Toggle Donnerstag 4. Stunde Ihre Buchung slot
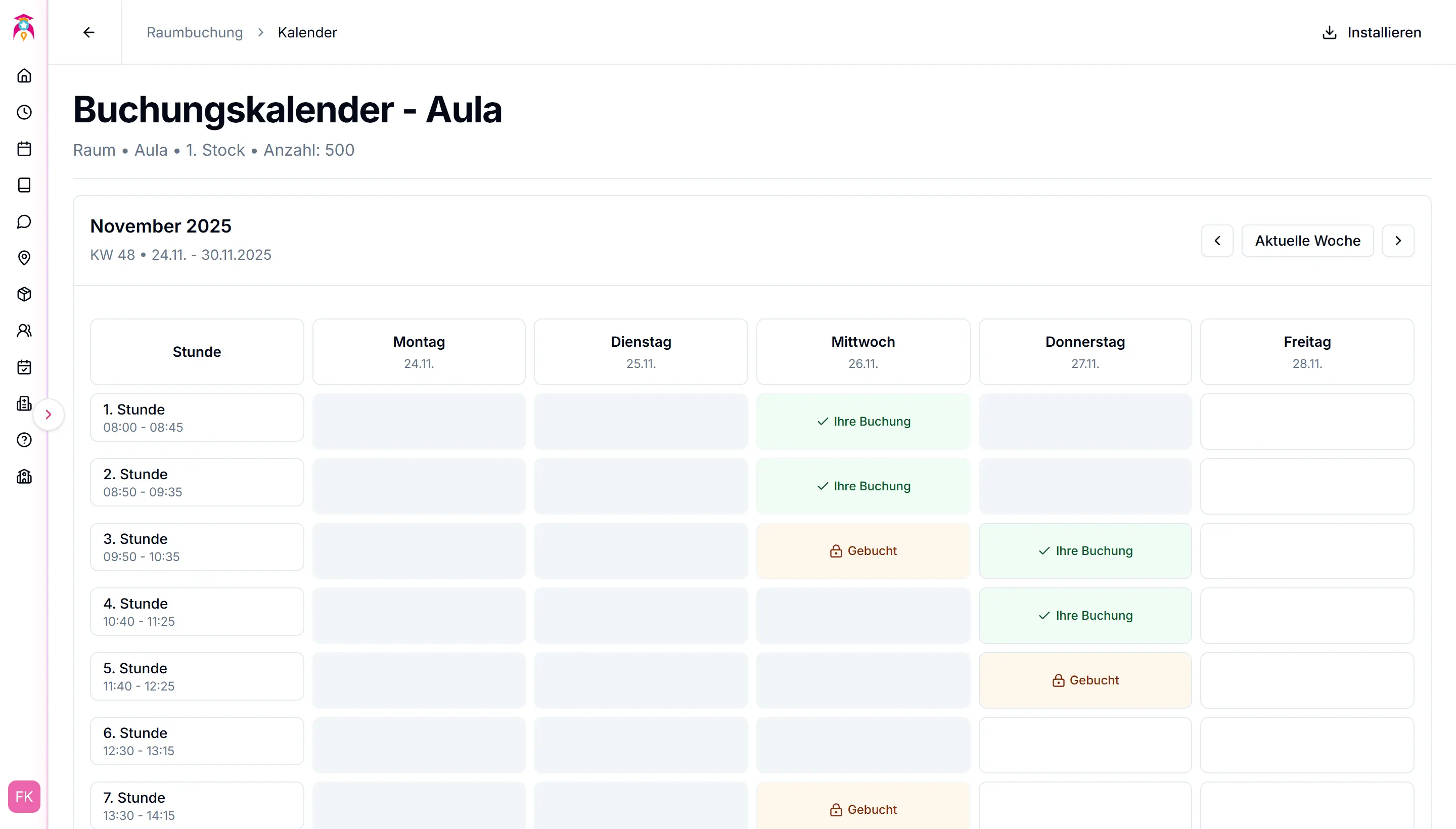This screenshot has width=1456, height=829. 1085,616
